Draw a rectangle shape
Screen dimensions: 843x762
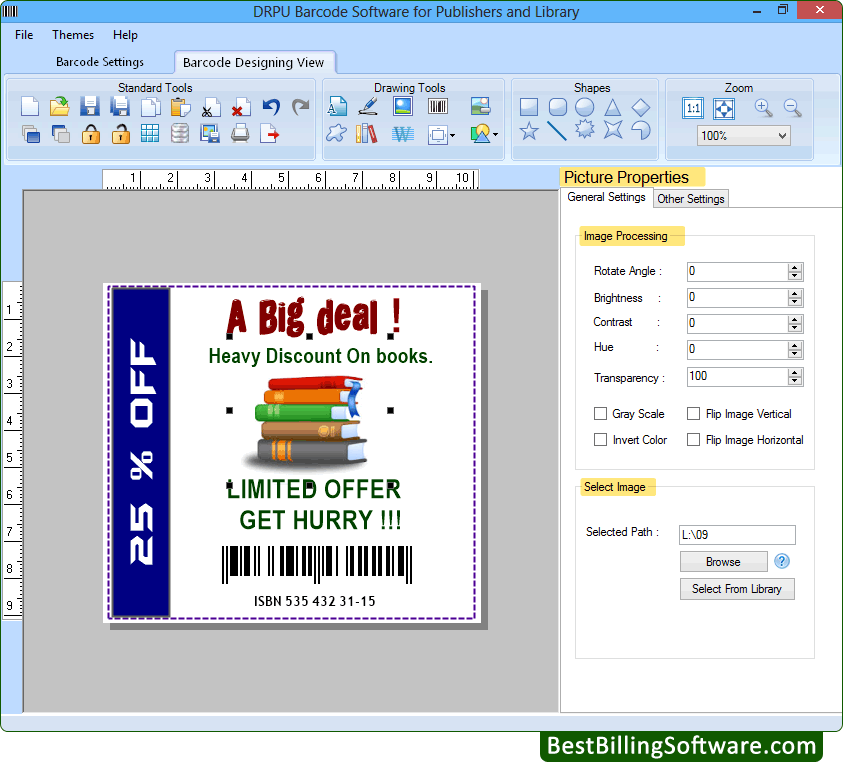click(529, 107)
